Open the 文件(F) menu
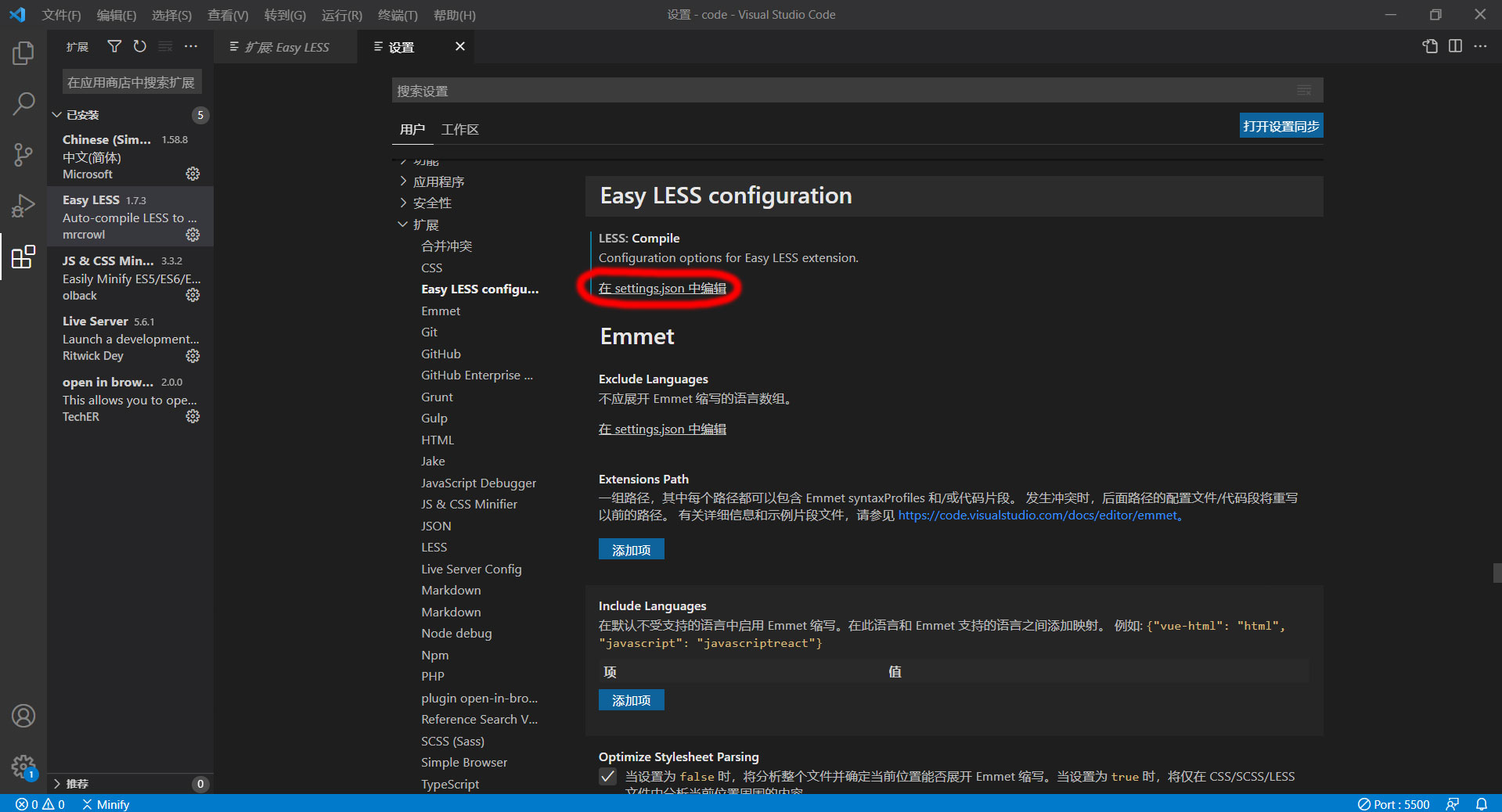The image size is (1502, 812). coord(61,15)
